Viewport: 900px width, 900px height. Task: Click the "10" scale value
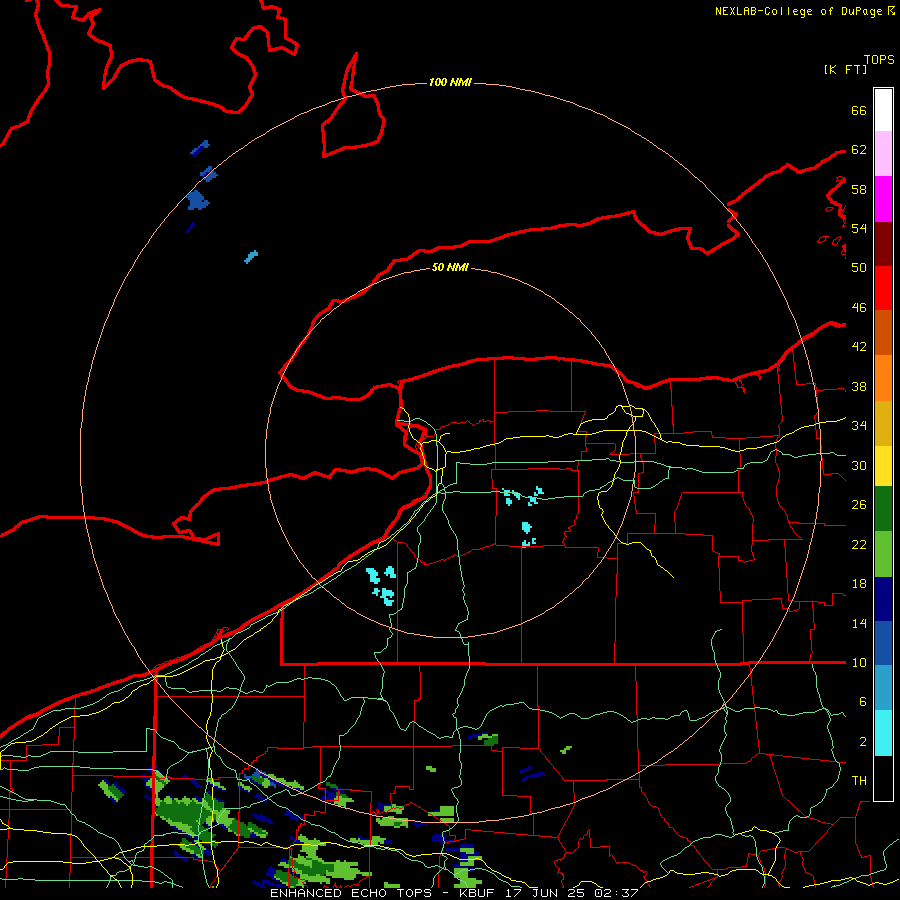coord(859,662)
